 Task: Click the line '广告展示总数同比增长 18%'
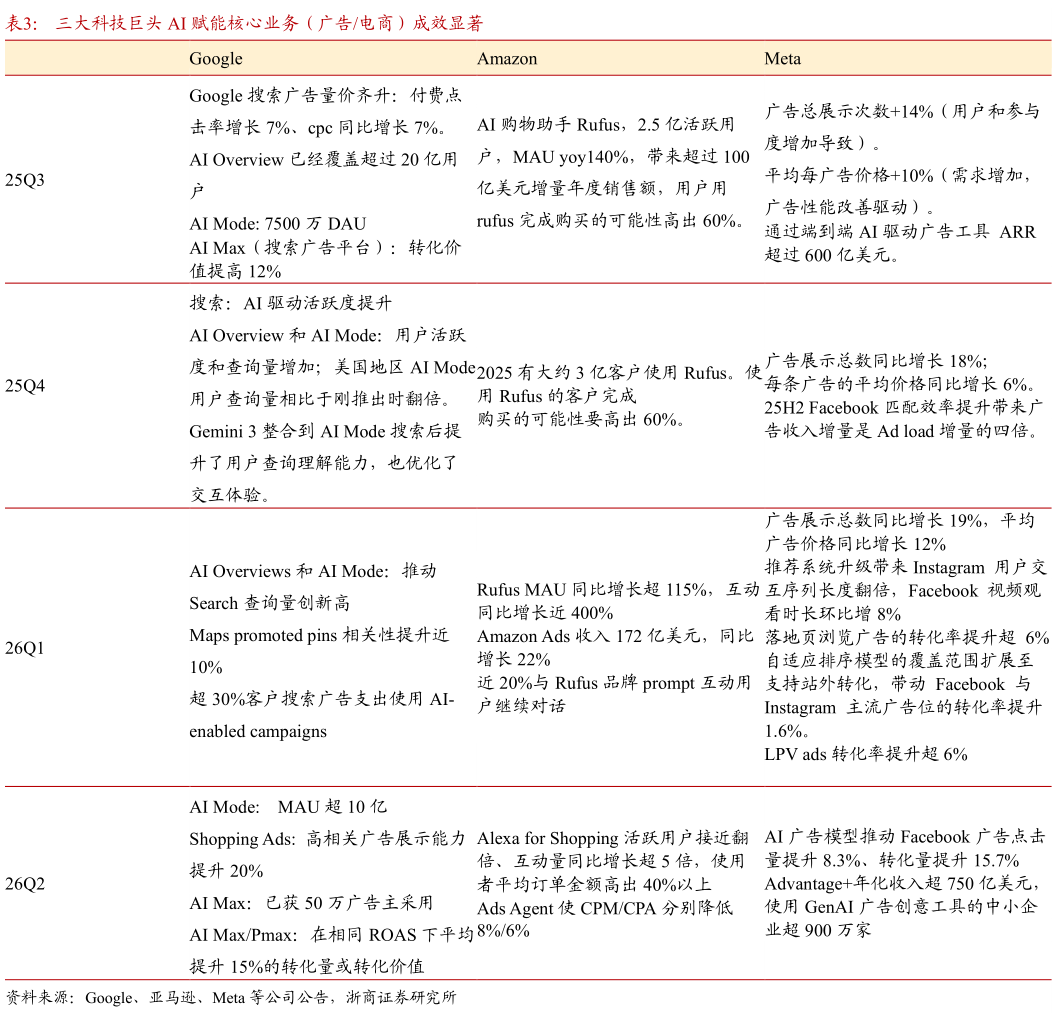point(876,360)
